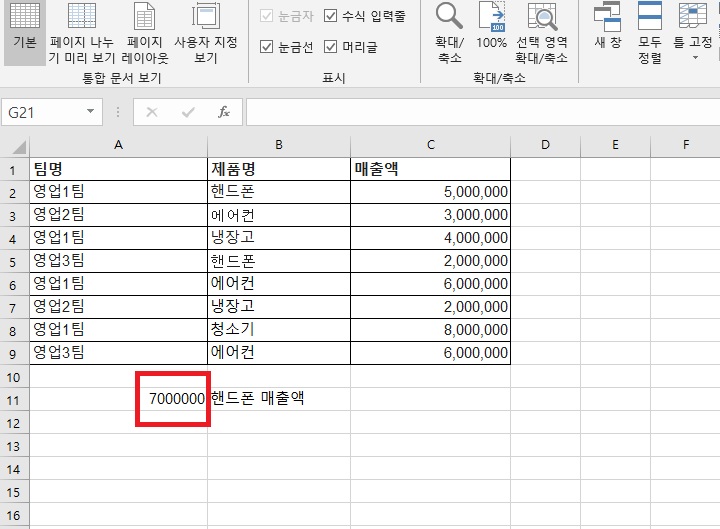Image resolution: width=720 pixels, height=529 pixels.
Task: Select 에어컨 cell in row 6
Action: tap(279, 284)
